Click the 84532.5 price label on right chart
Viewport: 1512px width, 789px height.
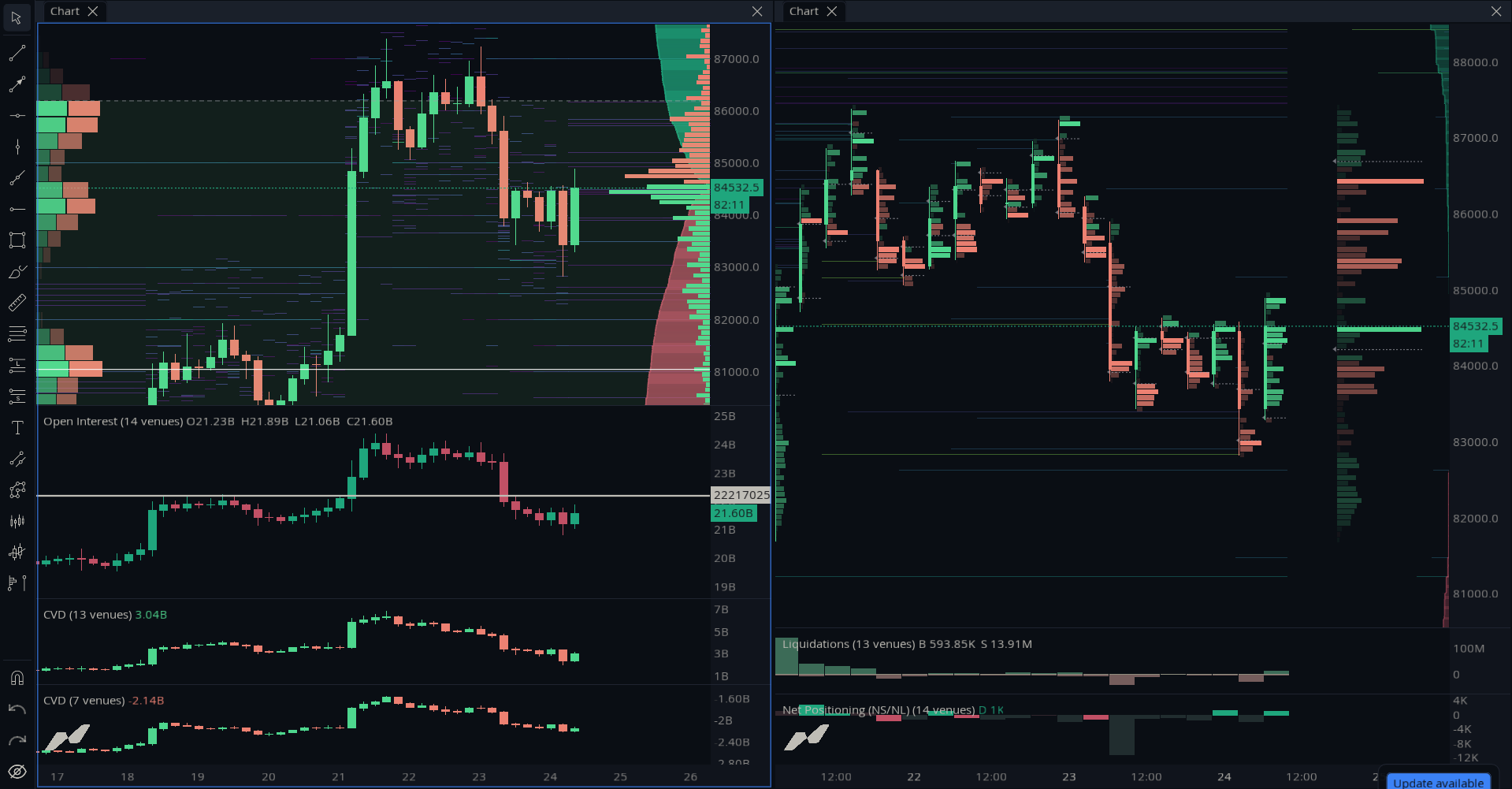(1476, 326)
